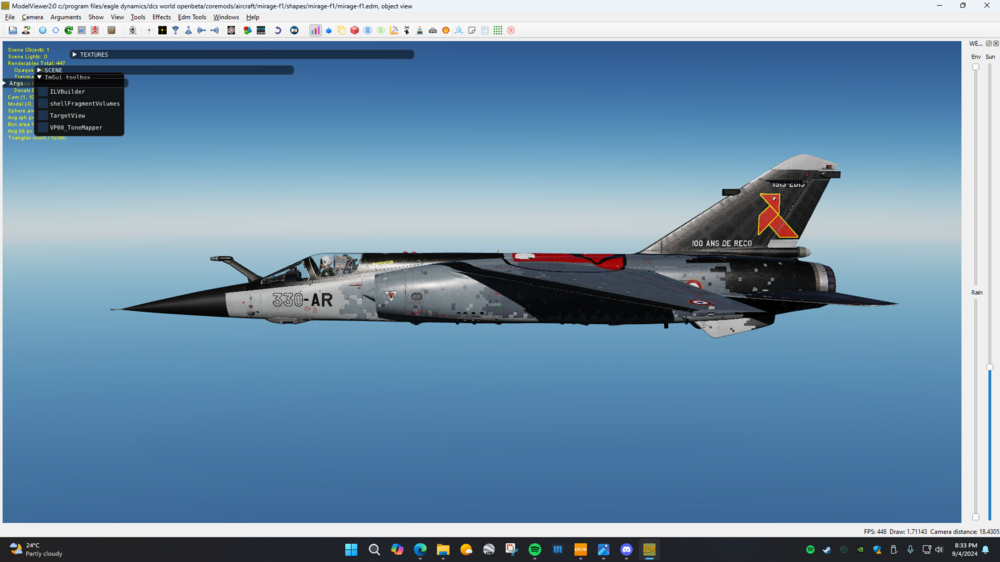Open the weather widget showing 24°C
The image size is (1000, 562).
36,549
